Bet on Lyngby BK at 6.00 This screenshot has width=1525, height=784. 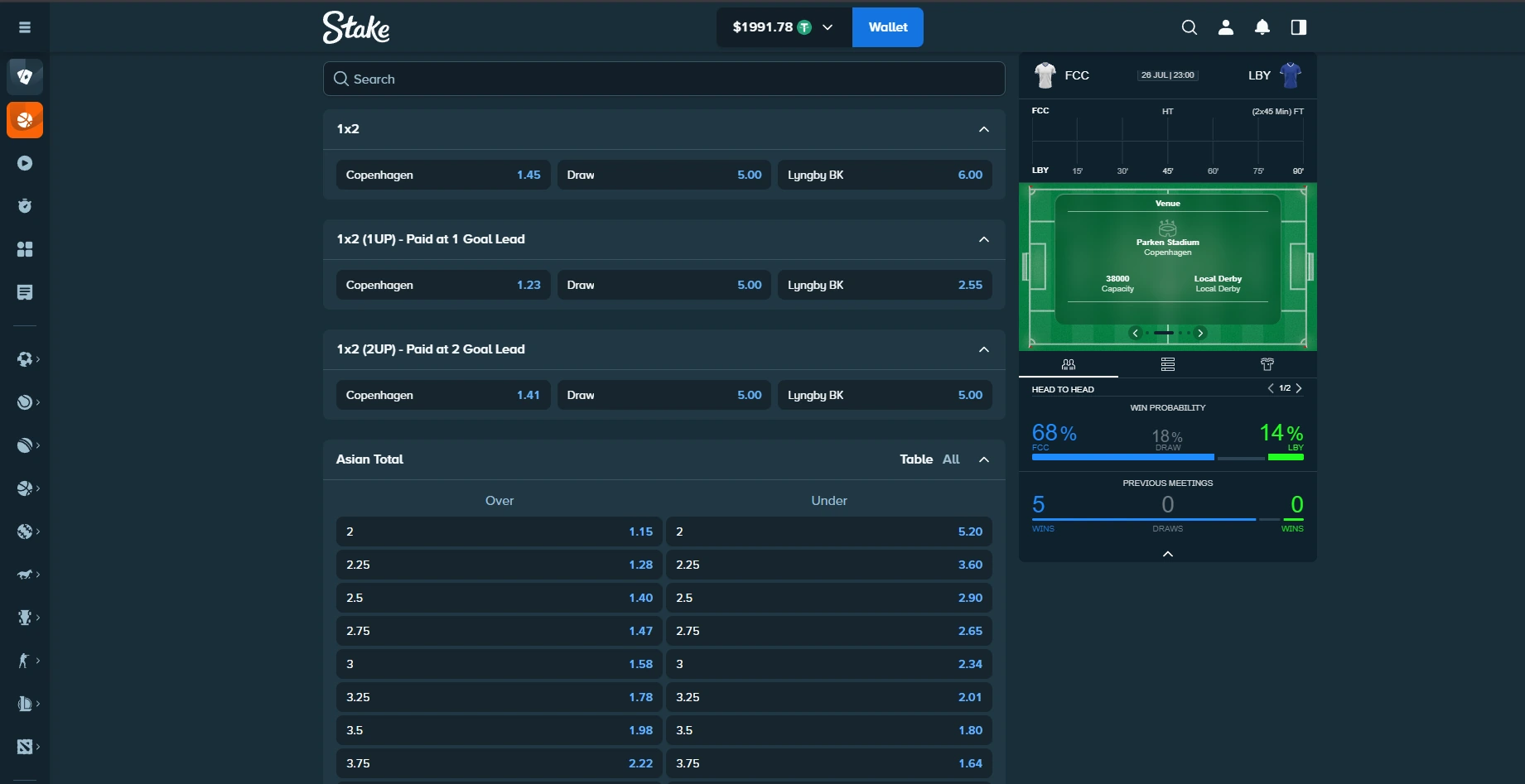[x=885, y=175]
